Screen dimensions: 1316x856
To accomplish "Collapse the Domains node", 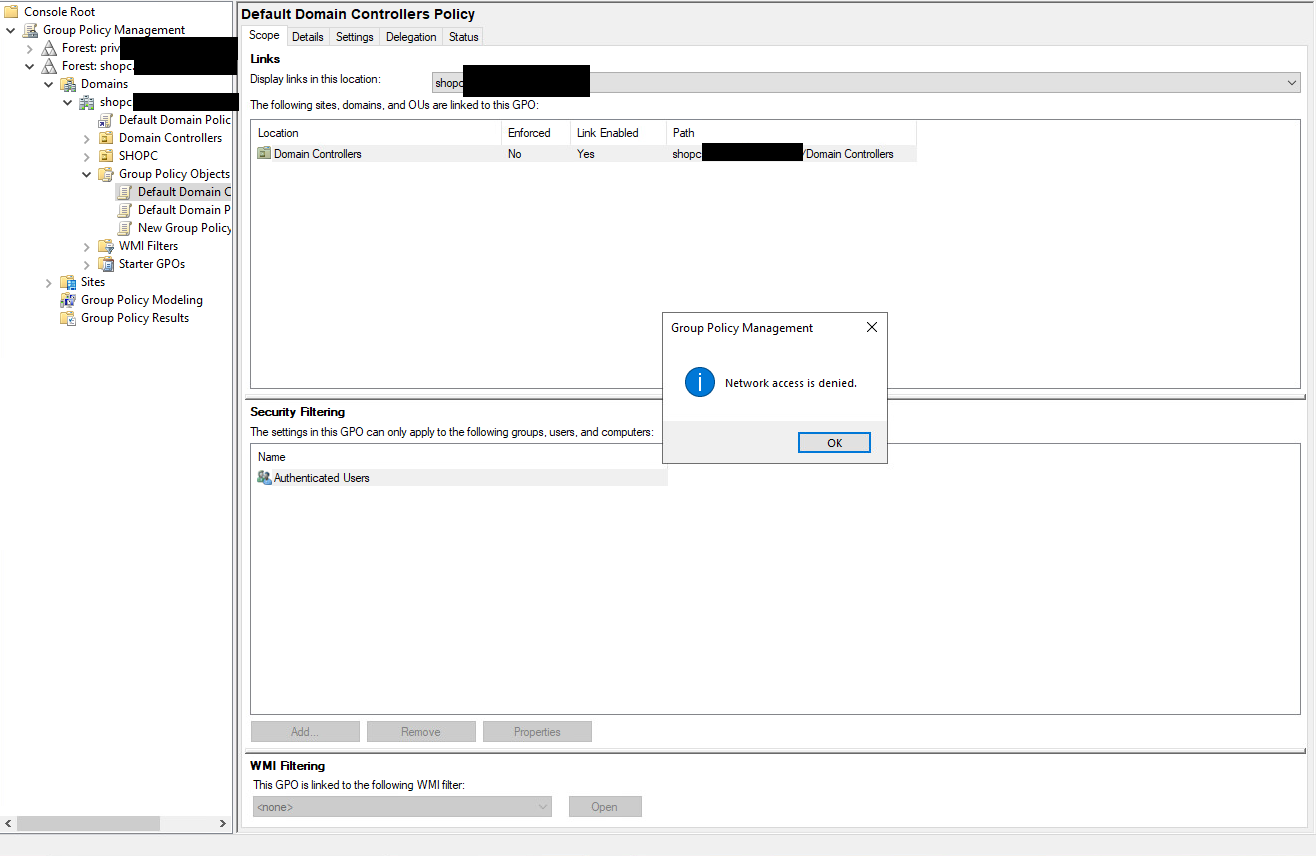I will [x=48, y=83].
